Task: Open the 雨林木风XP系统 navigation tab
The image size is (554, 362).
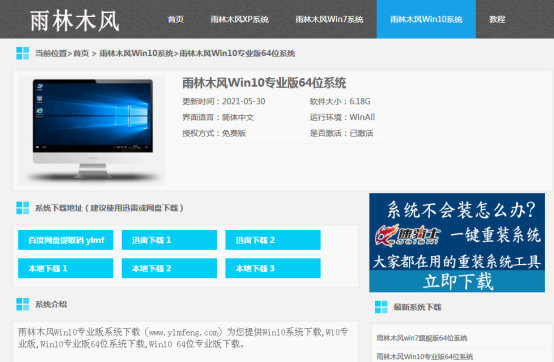Action: (x=240, y=19)
